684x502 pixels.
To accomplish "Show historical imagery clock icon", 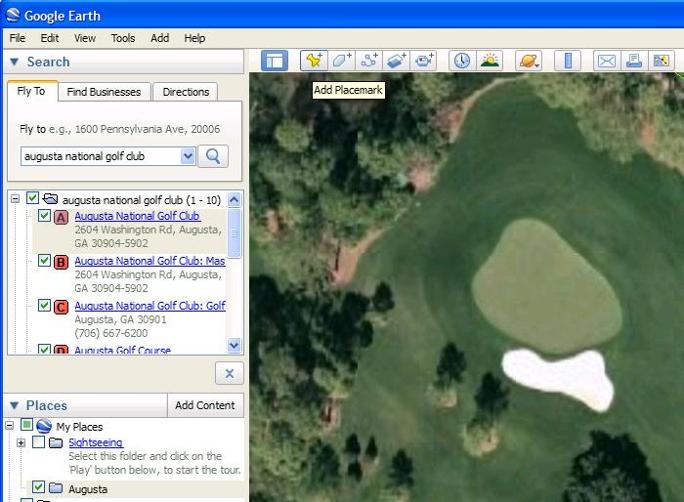I will pyautogui.click(x=462, y=61).
